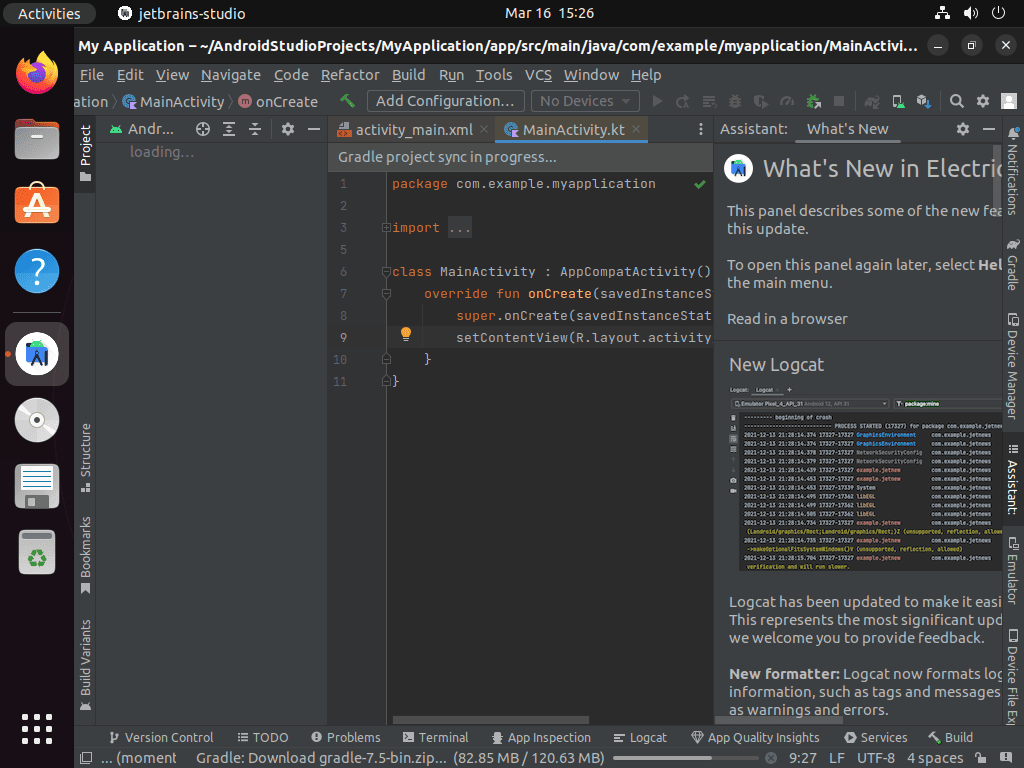Open the No Devices device selector
This screenshot has height=768, width=1024.
(x=584, y=101)
